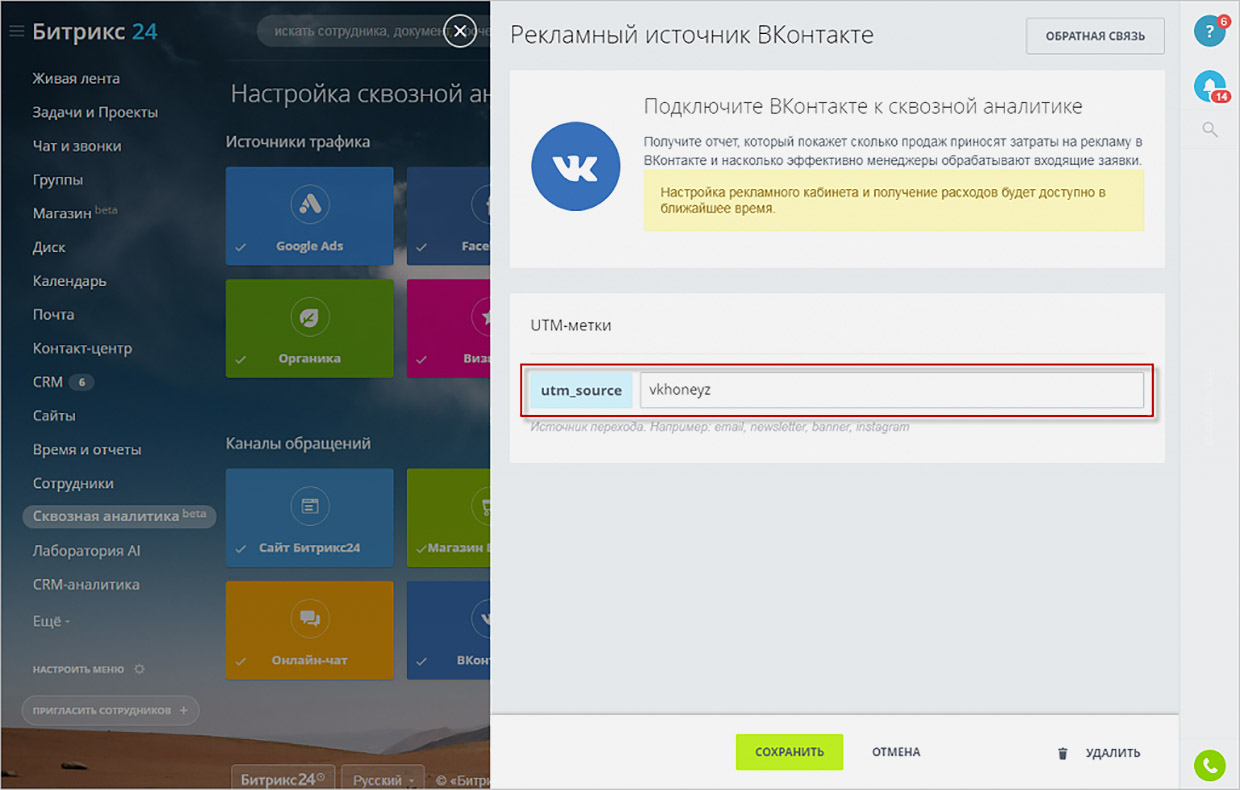Open CRM-аналитика menu item

pyautogui.click(x=86, y=584)
